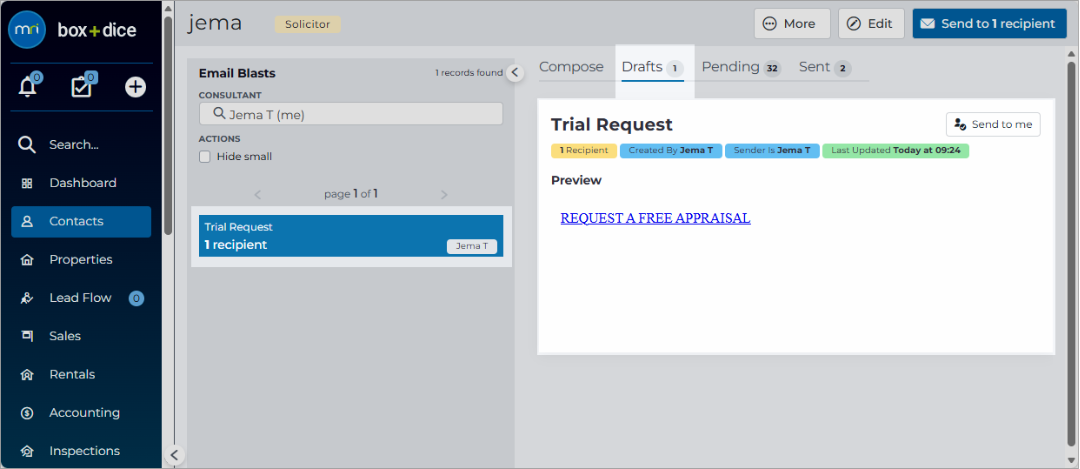The width and height of the screenshot is (1080, 469).
Task: Open the notifications bell icon
Action: click(x=28, y=87)
